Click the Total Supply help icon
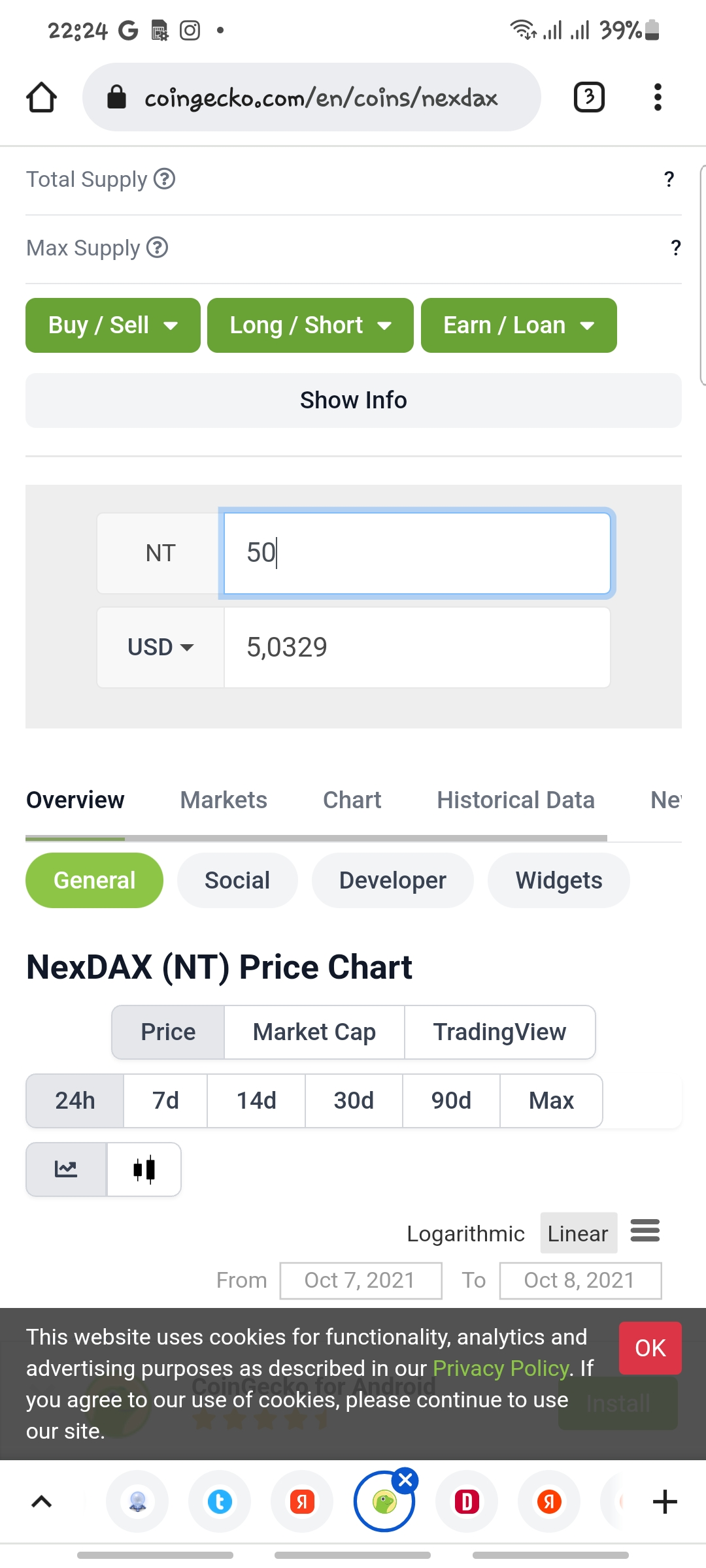This screenshot has height=1568, width=706. pos(164,178)
